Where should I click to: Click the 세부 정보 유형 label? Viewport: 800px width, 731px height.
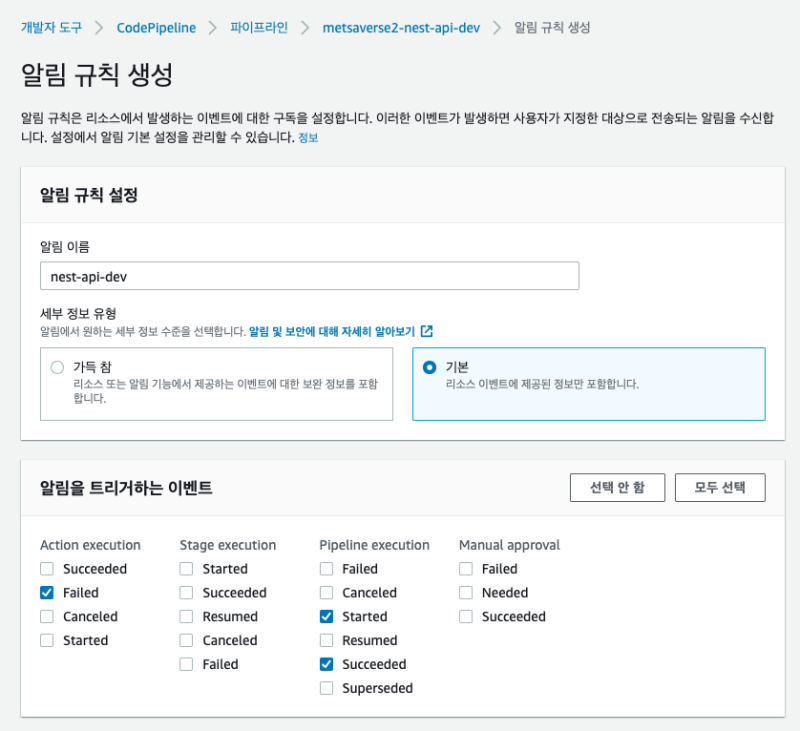79,313
